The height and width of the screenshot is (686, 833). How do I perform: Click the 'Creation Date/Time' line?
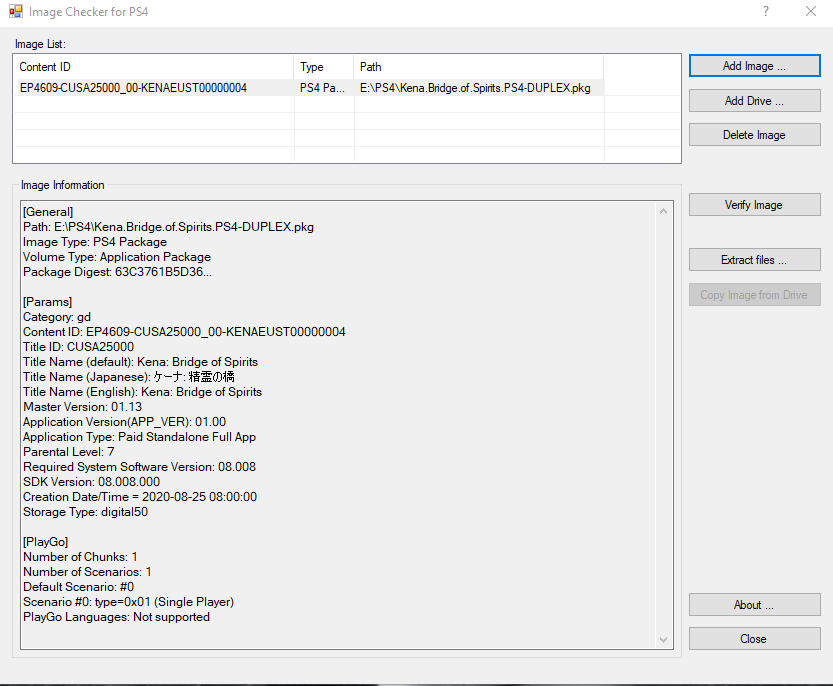(140, 497)
